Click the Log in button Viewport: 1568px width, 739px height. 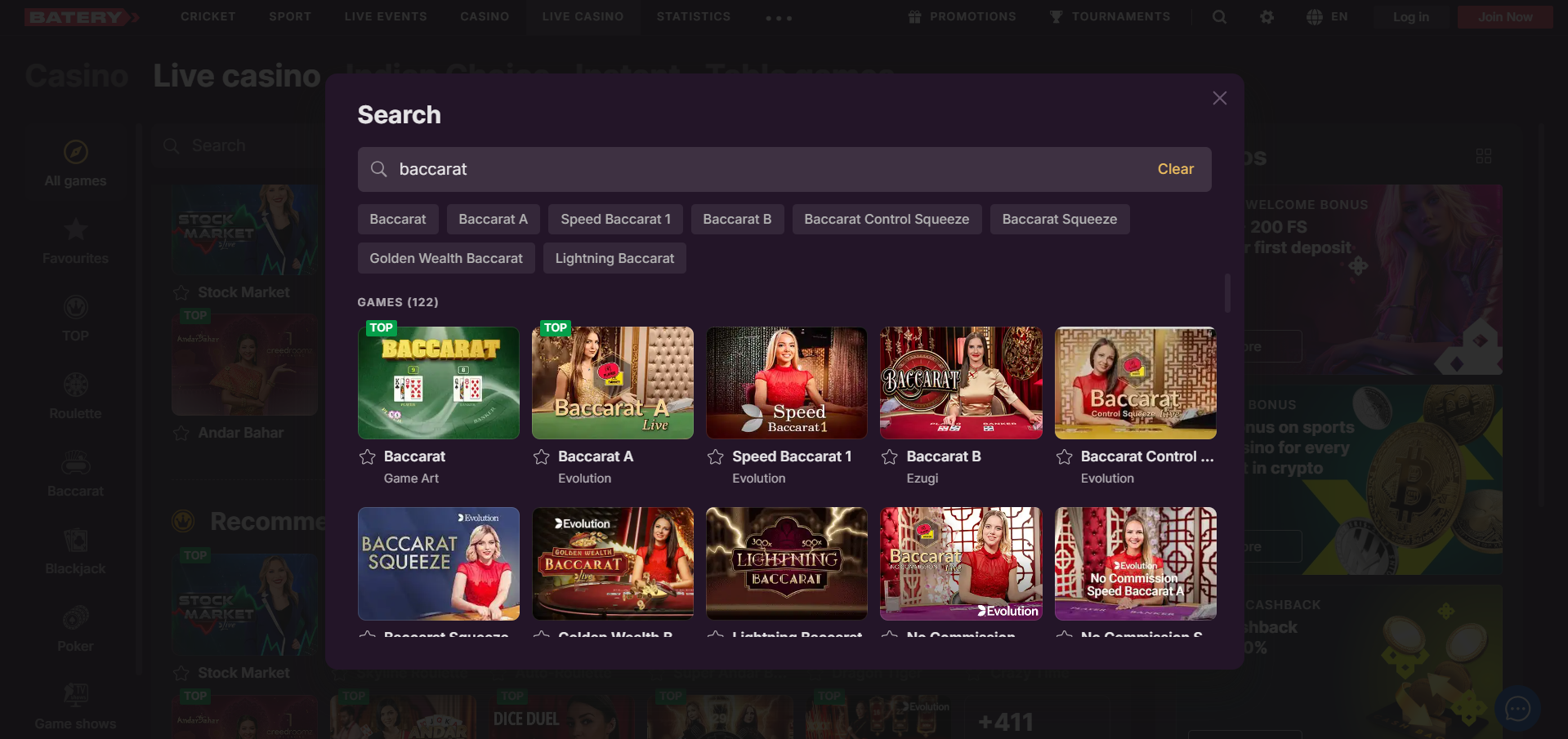pos(1411,17)
